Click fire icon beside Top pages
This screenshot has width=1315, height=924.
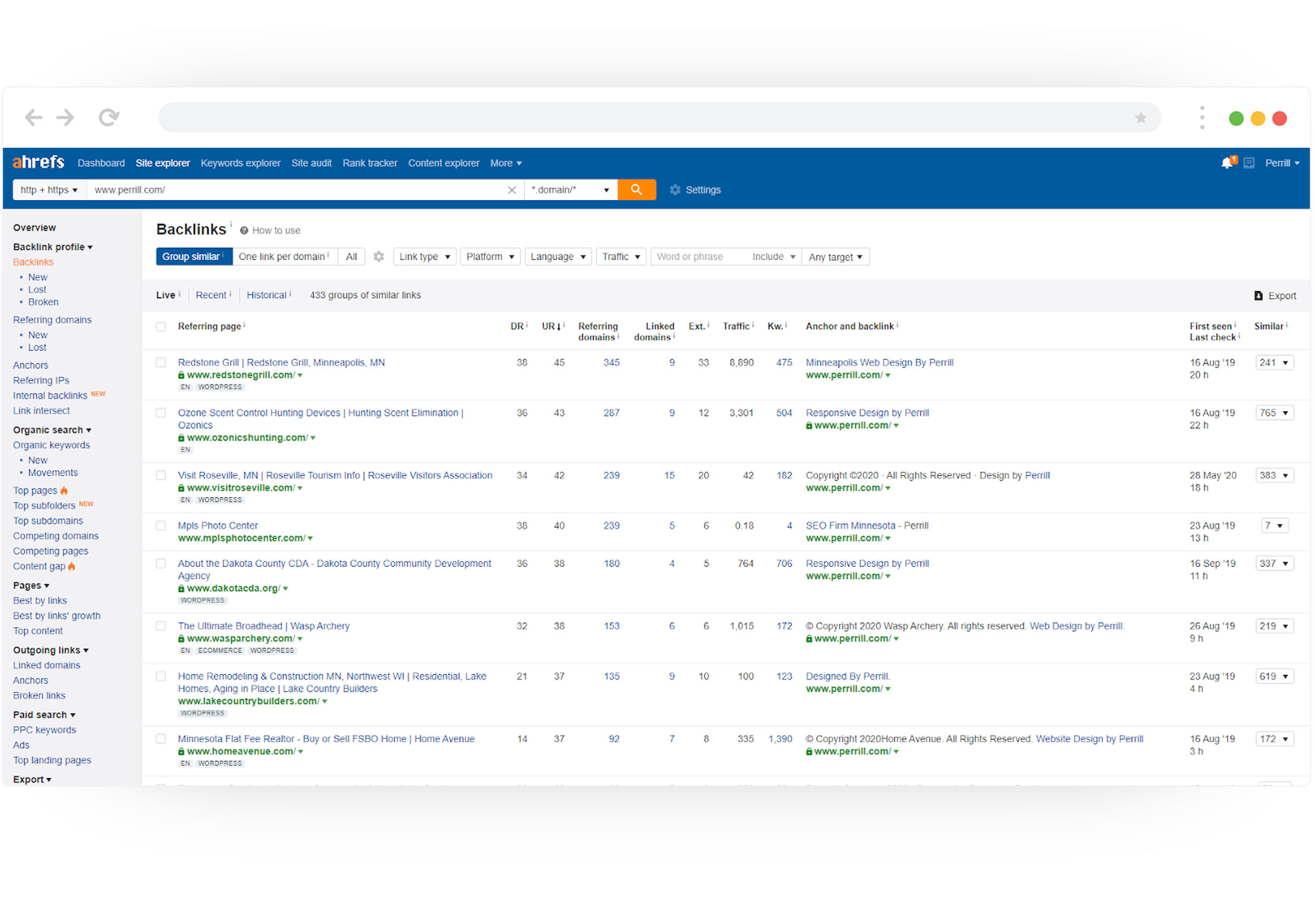coord(64,491)
